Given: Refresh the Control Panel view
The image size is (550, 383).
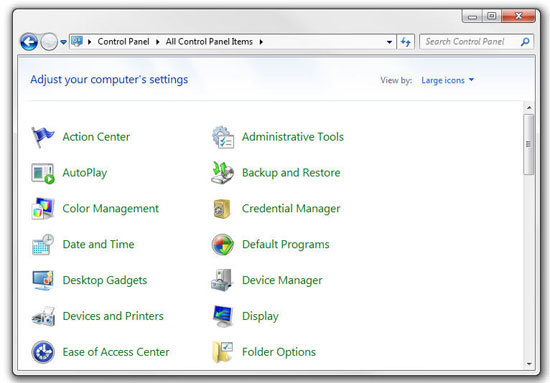Looking at the screenshot, I should pyautogui.click(x=406, y=42).
